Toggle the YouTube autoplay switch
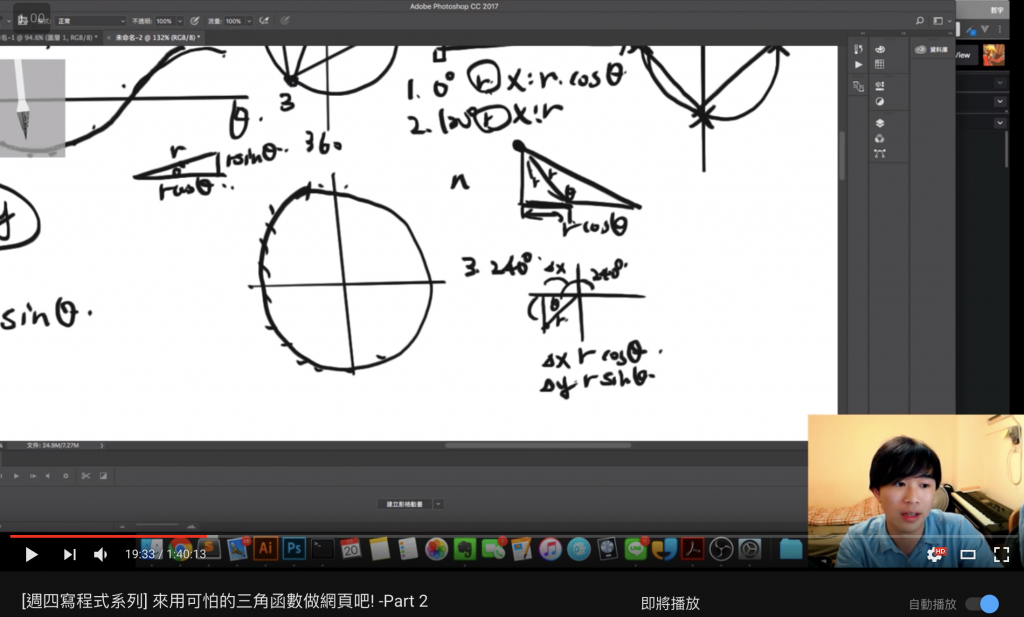The height and width of the screenshot is (617, 1024). point(983,604)
